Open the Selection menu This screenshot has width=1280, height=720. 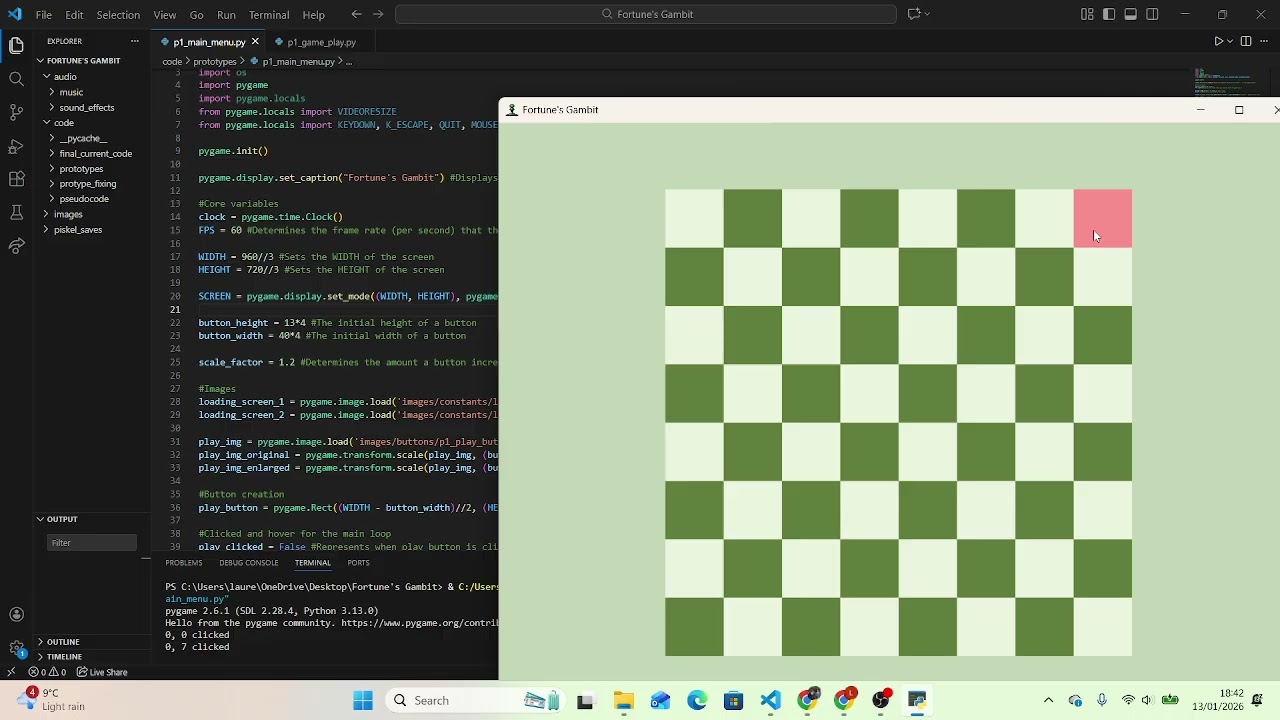[x=118, y=15]
